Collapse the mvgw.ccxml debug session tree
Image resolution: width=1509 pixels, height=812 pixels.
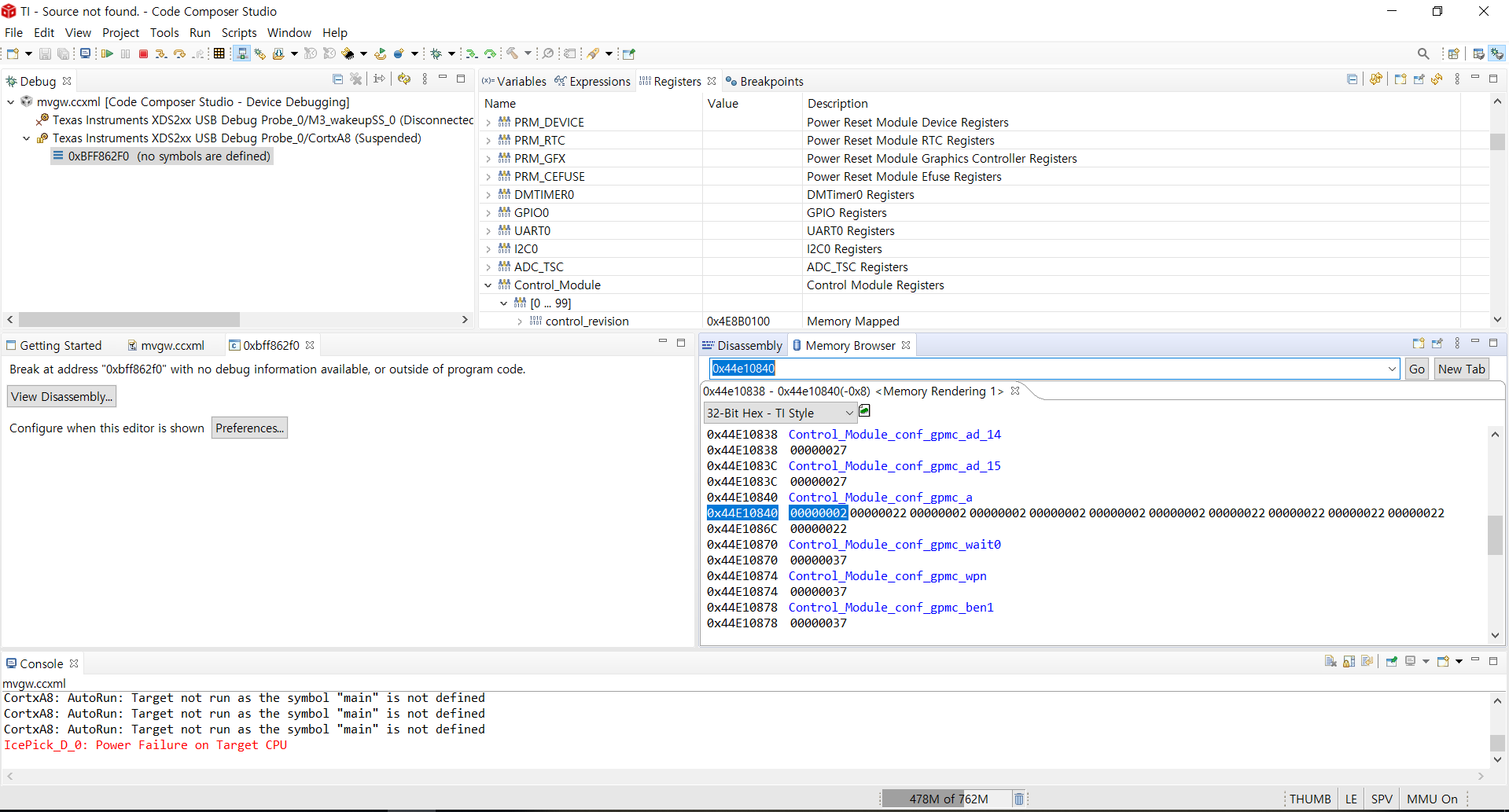(11, 102)
